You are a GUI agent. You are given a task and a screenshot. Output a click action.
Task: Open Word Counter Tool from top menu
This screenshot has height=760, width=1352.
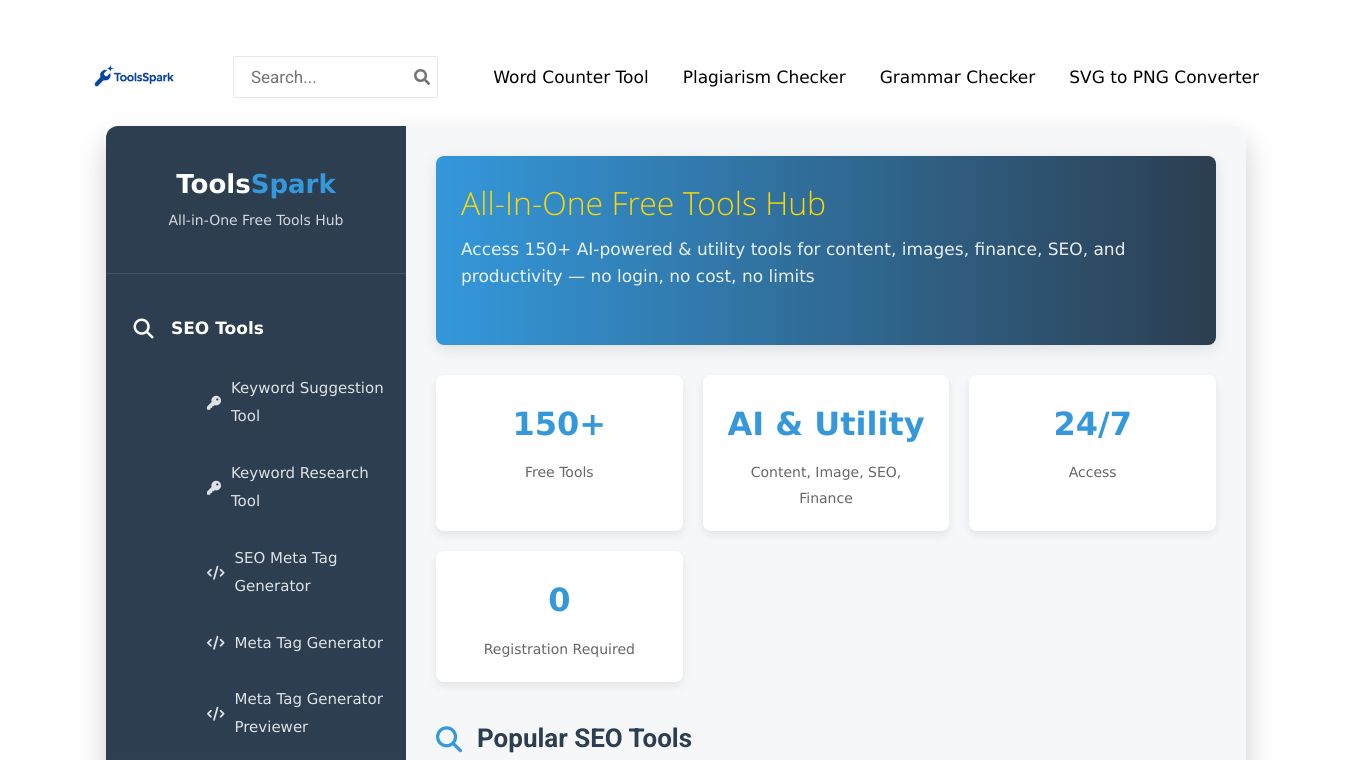[x=571, y=77]
